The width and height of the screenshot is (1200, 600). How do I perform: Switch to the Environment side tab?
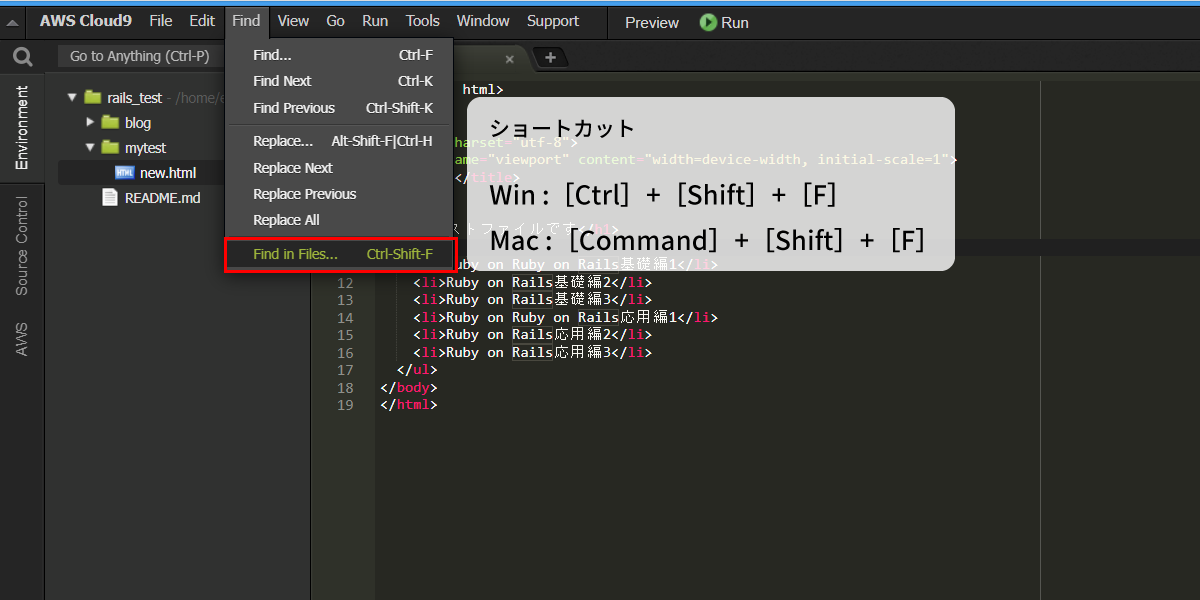(x=22, y=127)
